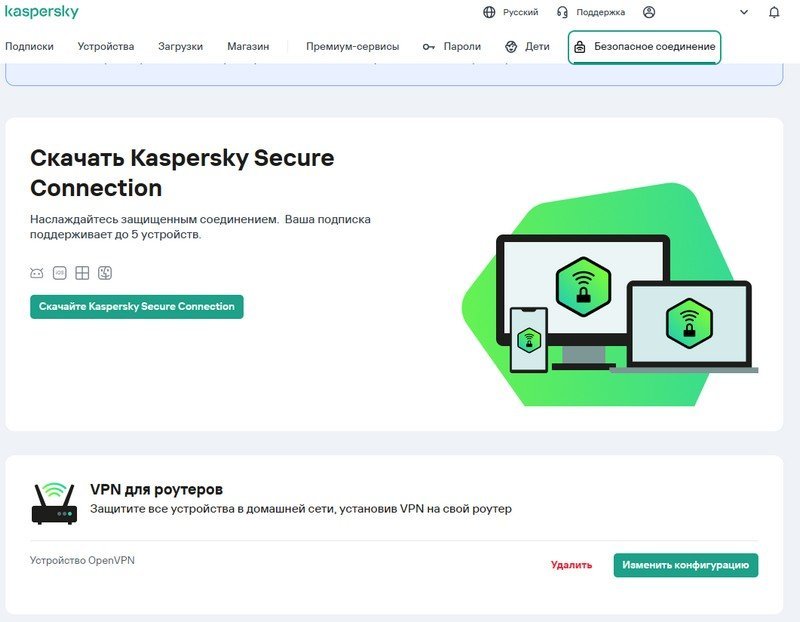This screenshot has width=800, height=622.
Task: Go to the Пароли tab
Action: point(452,47)
